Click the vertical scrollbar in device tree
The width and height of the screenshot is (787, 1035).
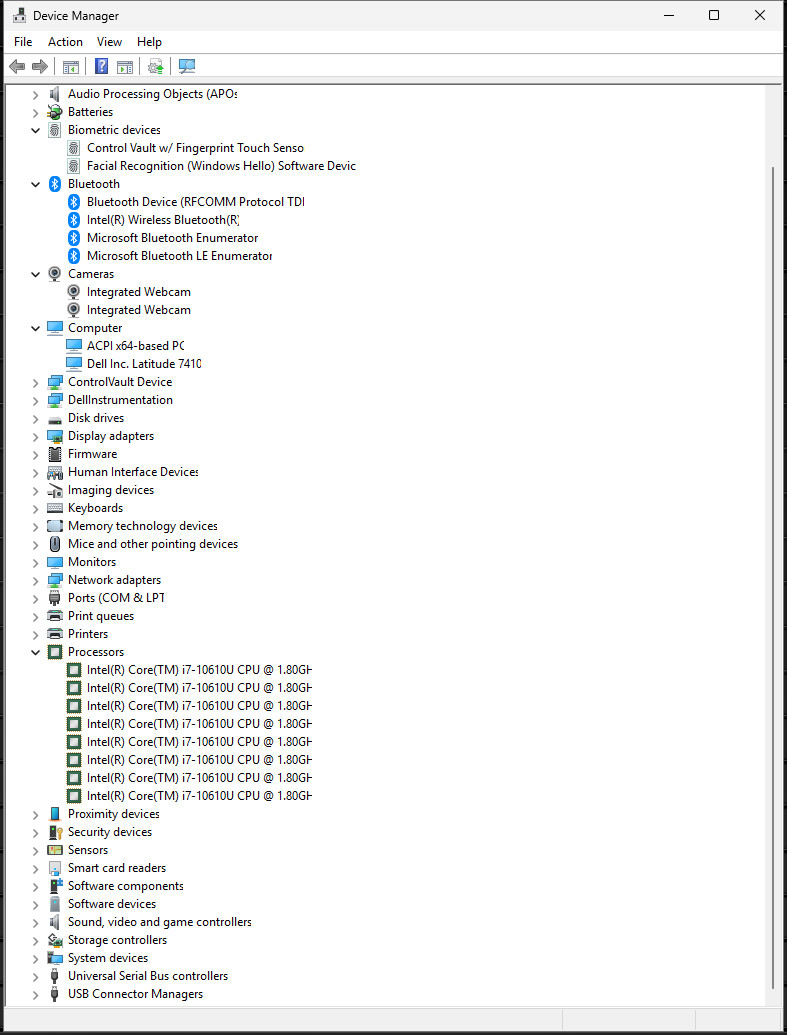point(774,578)
